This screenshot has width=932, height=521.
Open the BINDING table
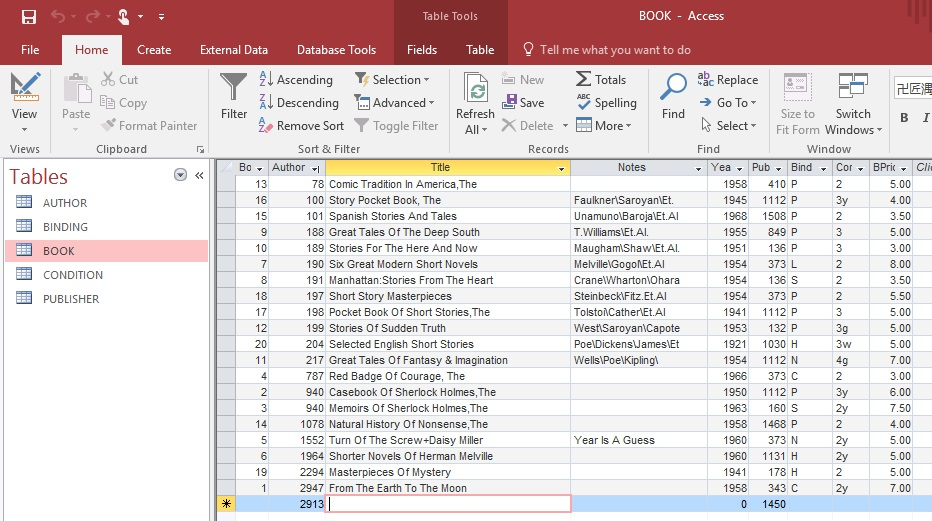[107, 227]
